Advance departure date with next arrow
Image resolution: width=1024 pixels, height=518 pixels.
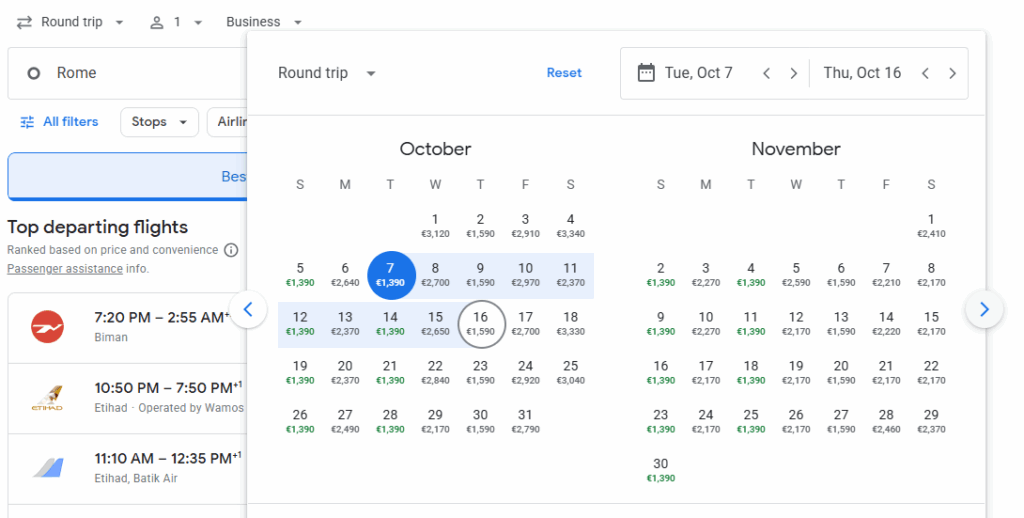[793, 73]
